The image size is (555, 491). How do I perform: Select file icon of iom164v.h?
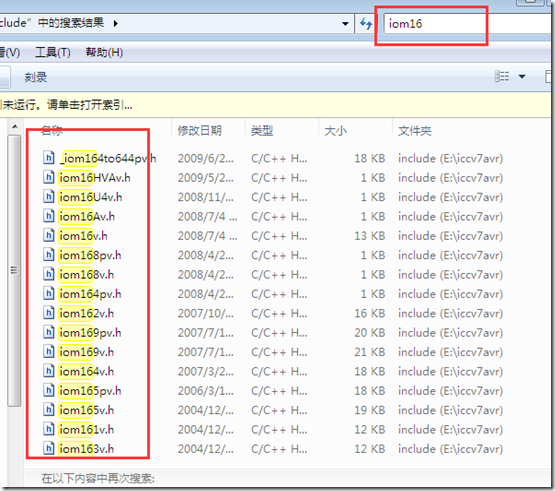point(49,371)
